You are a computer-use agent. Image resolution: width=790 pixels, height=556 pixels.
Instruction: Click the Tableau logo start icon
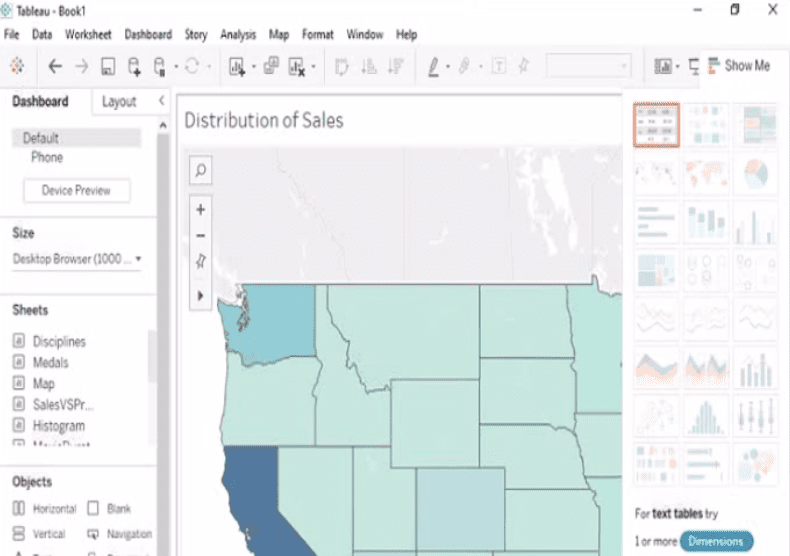pyautogui.click(x=17, y=66)
